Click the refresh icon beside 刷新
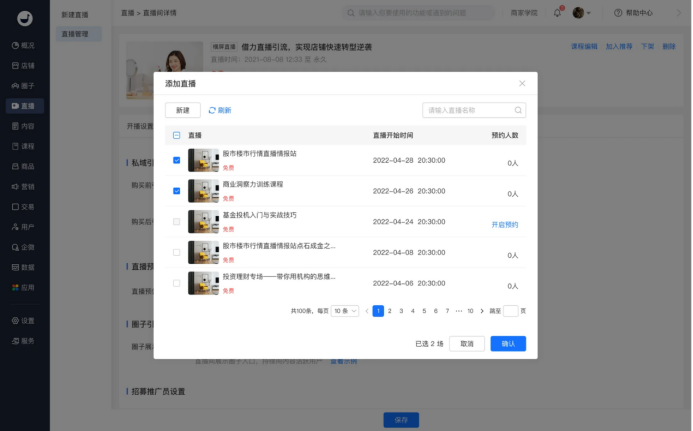The image size is (693, 431). point(212,111)
